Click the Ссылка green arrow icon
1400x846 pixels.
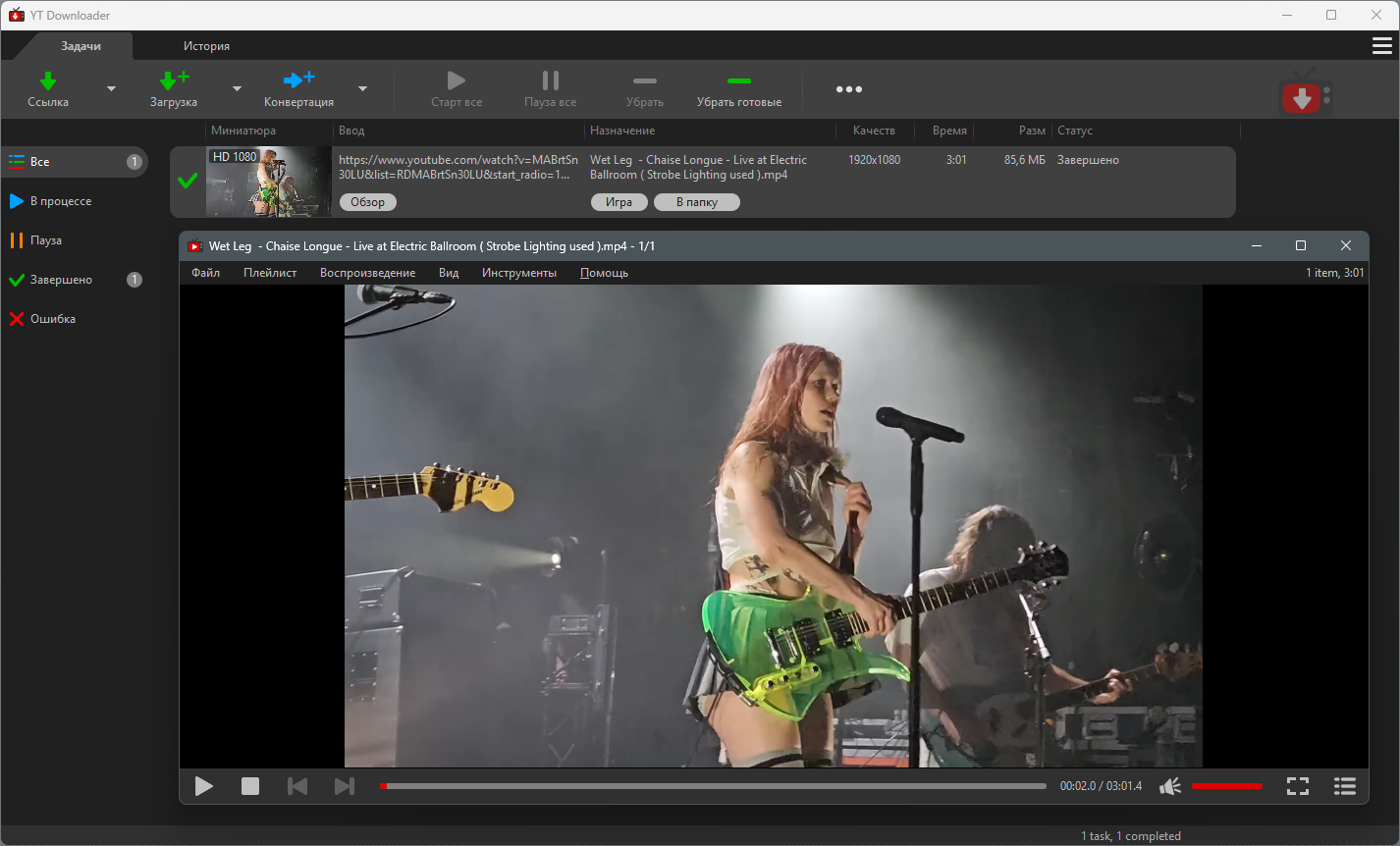(x=47, y=80)
